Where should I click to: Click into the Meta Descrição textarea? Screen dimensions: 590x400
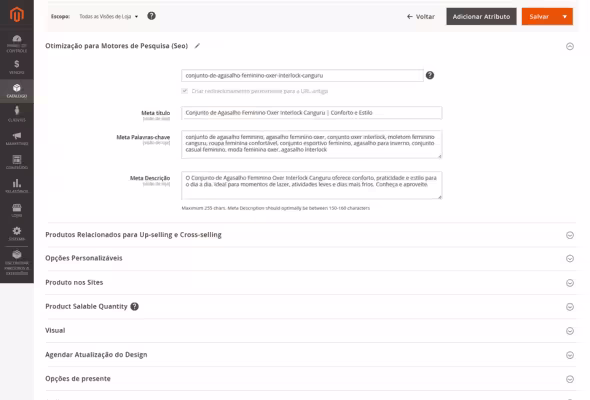click(312, 186)
